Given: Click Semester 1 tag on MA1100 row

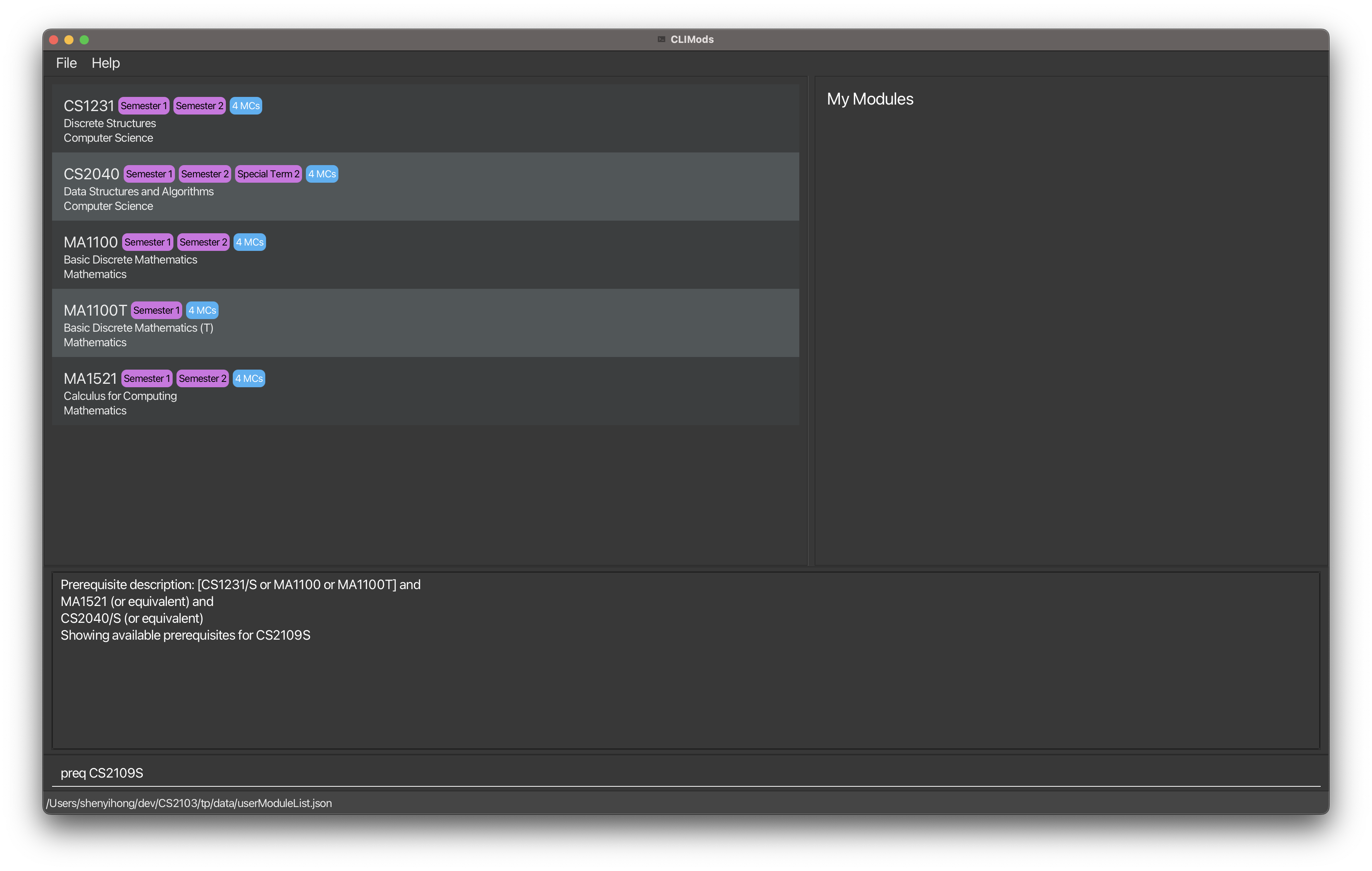Looking at the screenshot, I should coord(147,242).
